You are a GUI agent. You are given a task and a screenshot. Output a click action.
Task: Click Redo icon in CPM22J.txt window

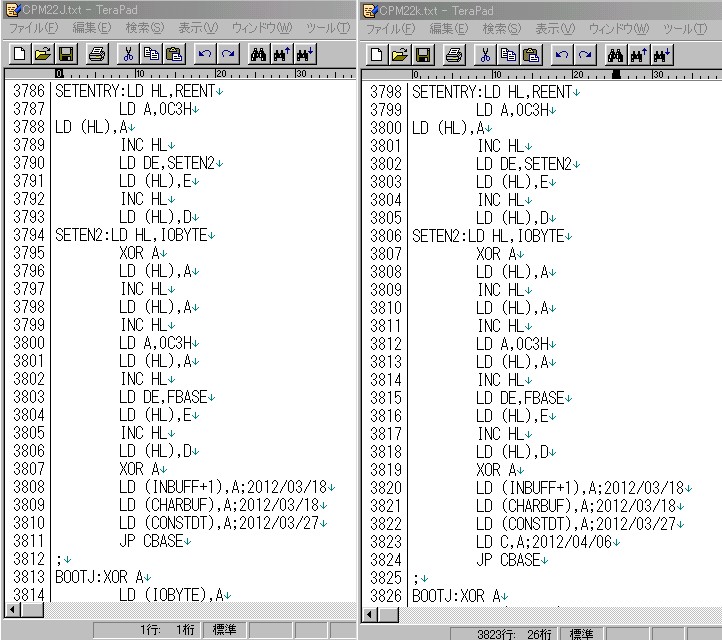click(228, 54)
